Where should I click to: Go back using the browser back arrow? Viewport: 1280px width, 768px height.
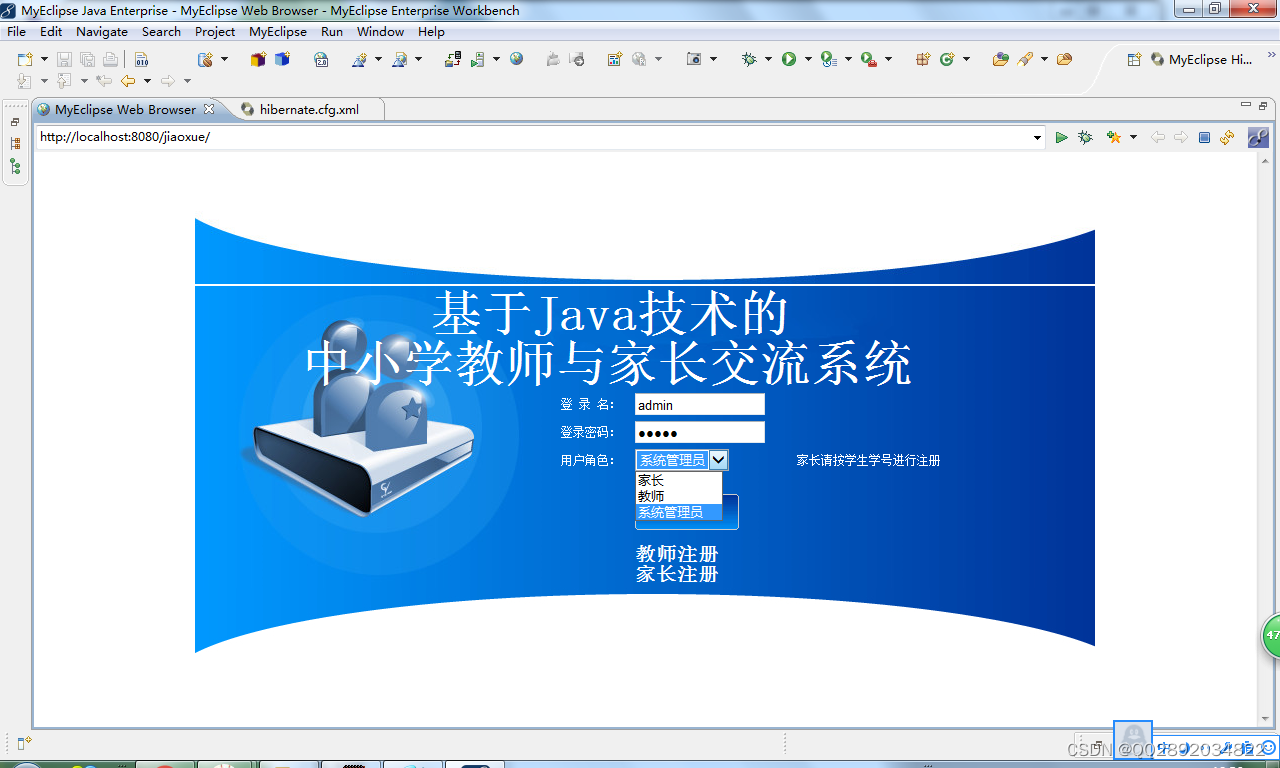point(1158,137)
